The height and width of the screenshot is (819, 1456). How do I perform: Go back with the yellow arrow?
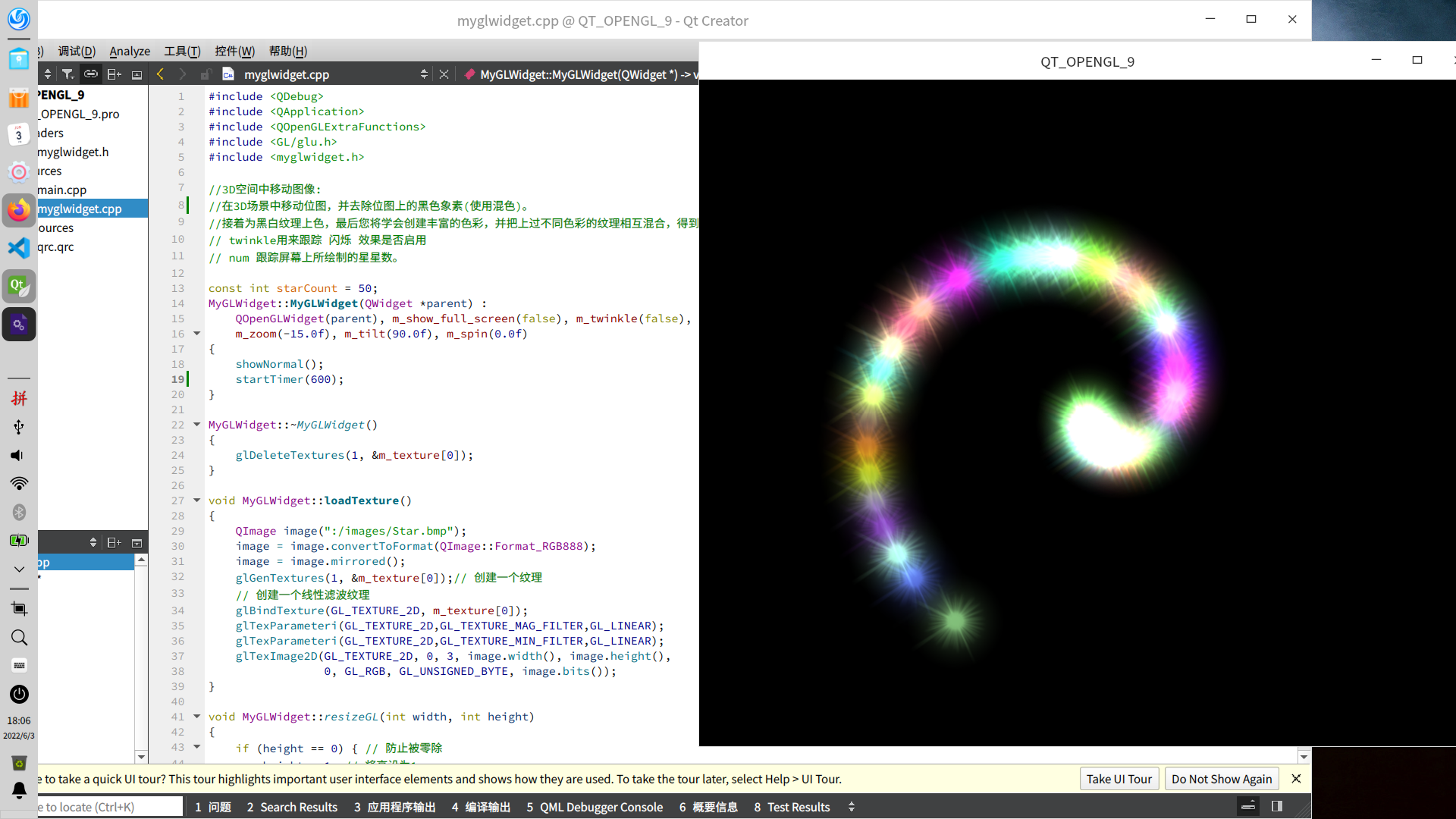coord(160,74)
